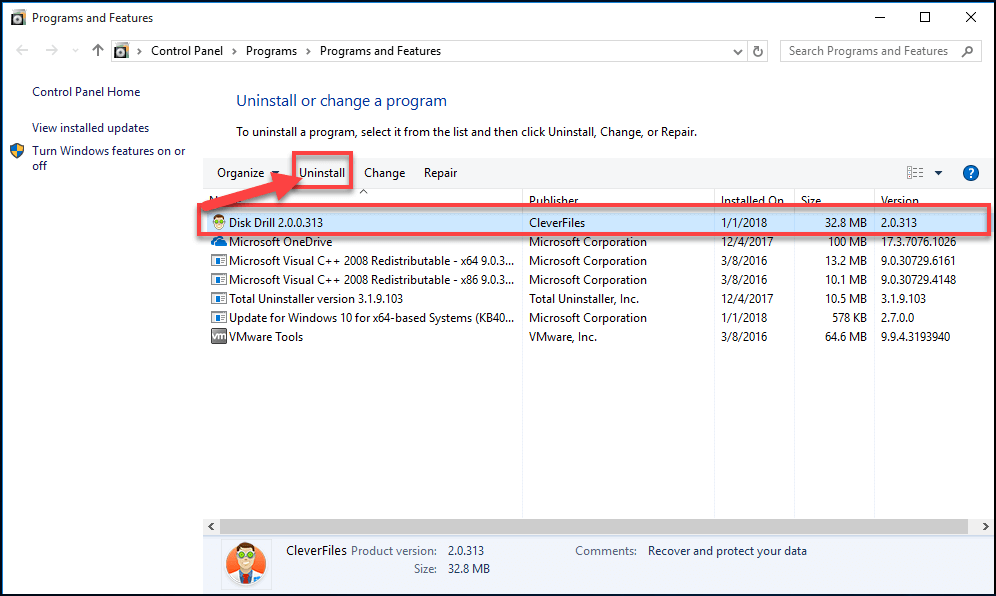
Task: Click the VMware Tools vm icon
Action: pyautogui.click(x=219, y=336)
